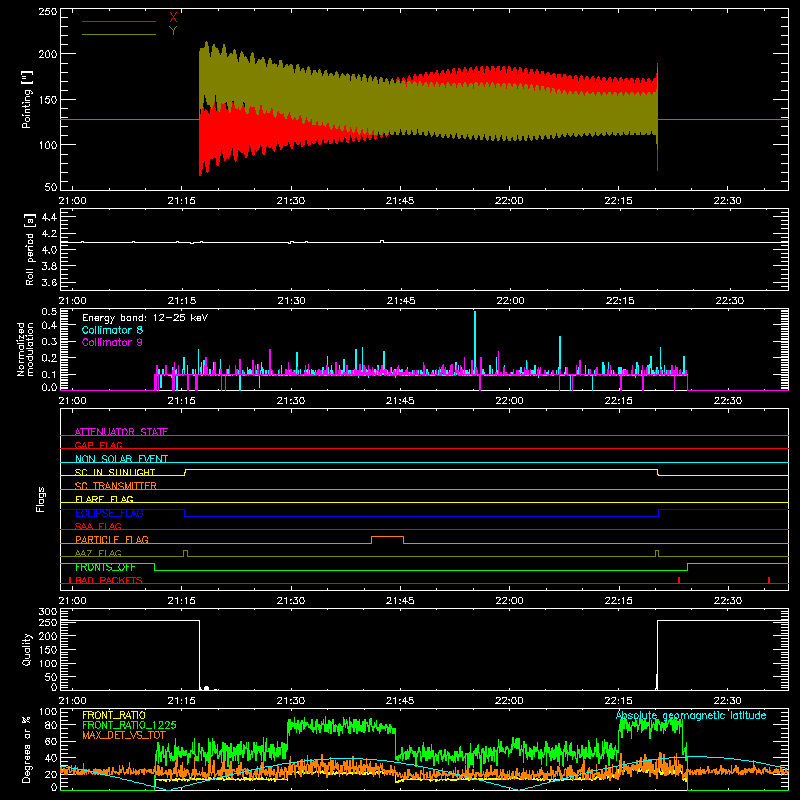Click the 250 tick on the Pointing axis
This screenshot has height=800, width=800.
pyautogui.click(x=48, y=12)
